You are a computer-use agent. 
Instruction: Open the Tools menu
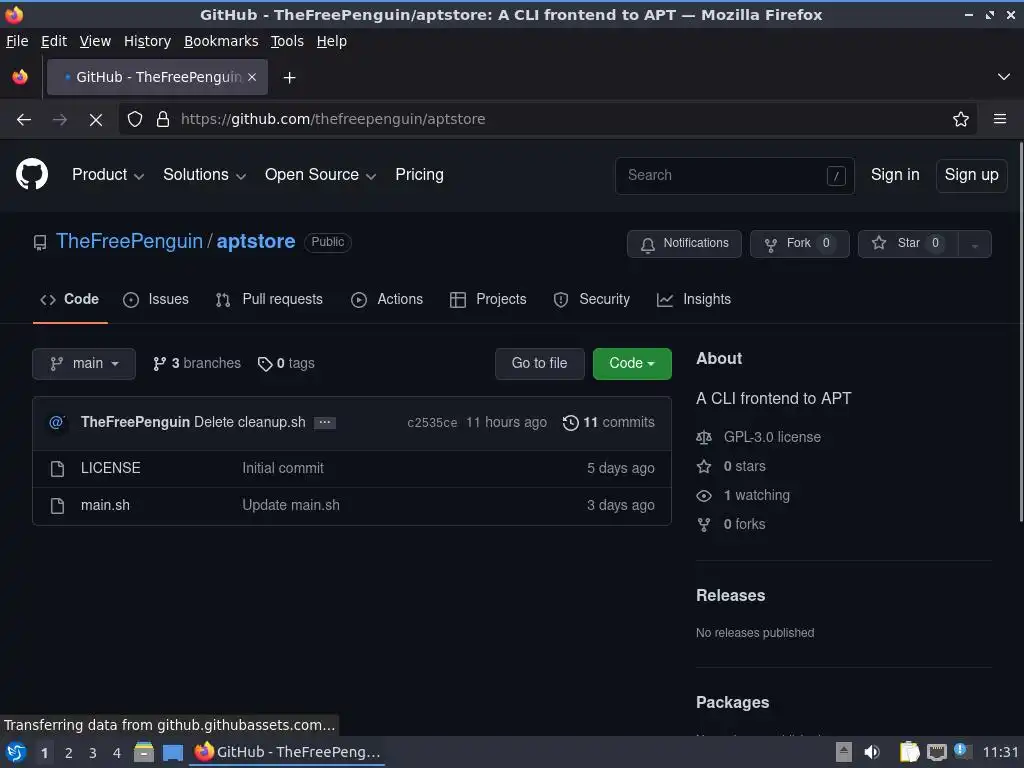tap(287, 41)
